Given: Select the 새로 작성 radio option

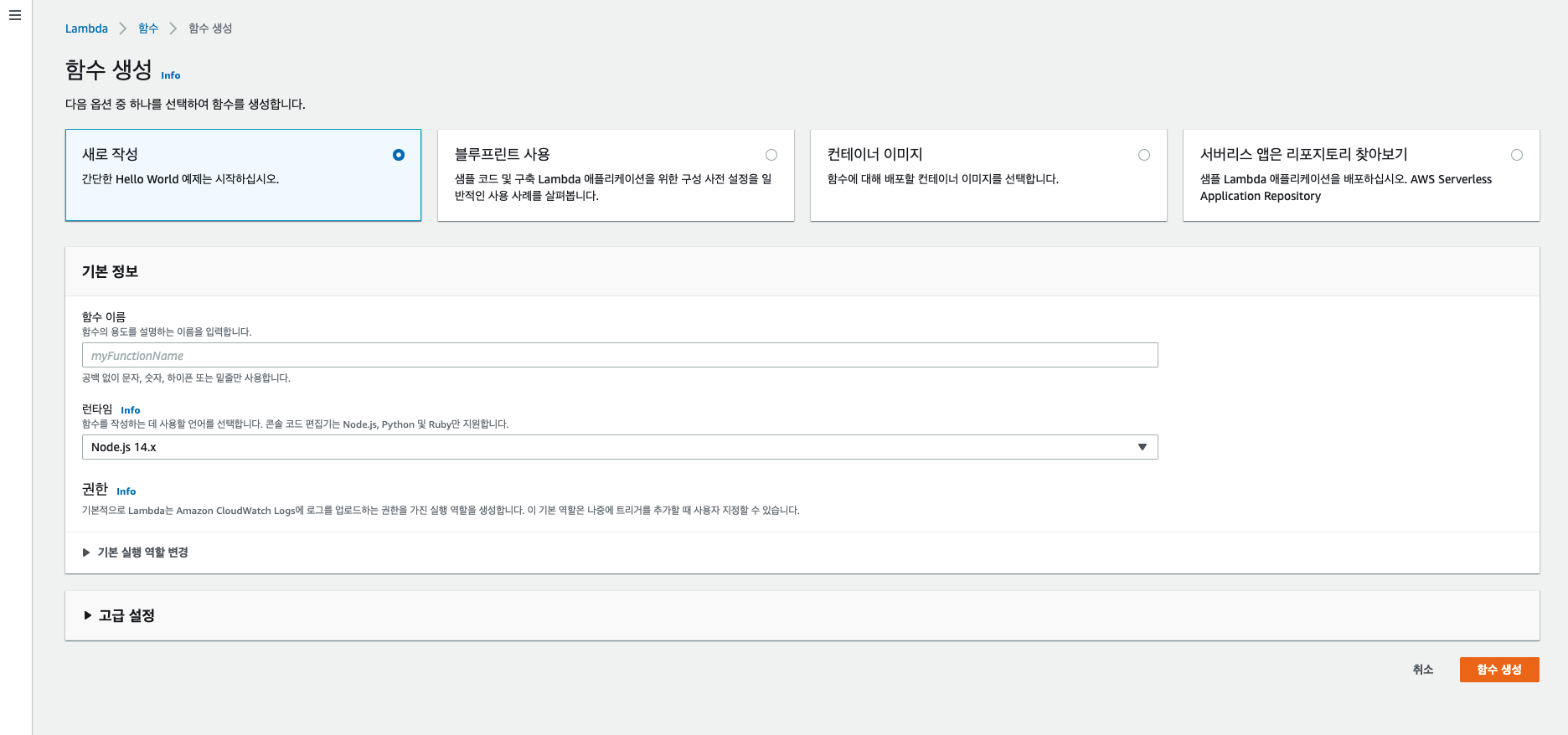Looking at the screenshot, I should coord(399,155).
